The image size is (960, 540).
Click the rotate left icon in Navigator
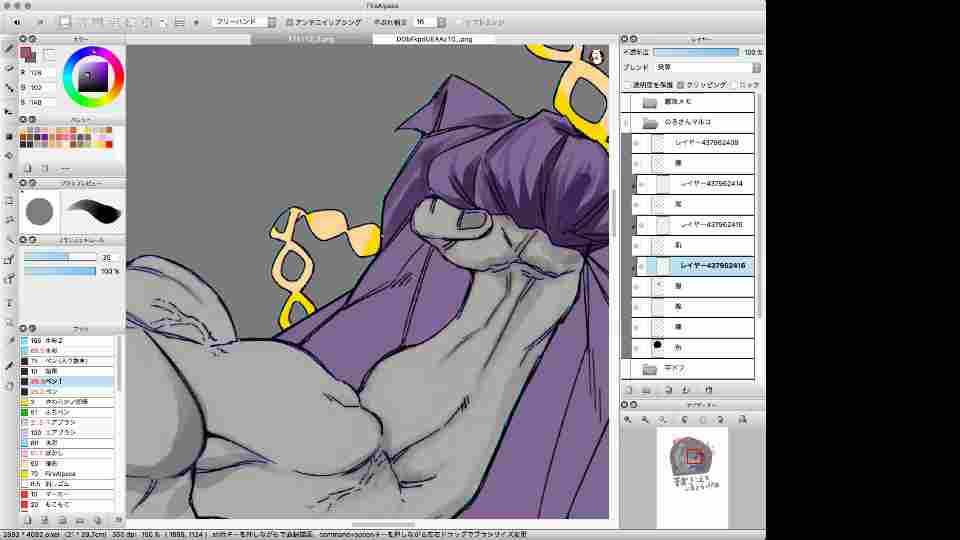point(684,419)
